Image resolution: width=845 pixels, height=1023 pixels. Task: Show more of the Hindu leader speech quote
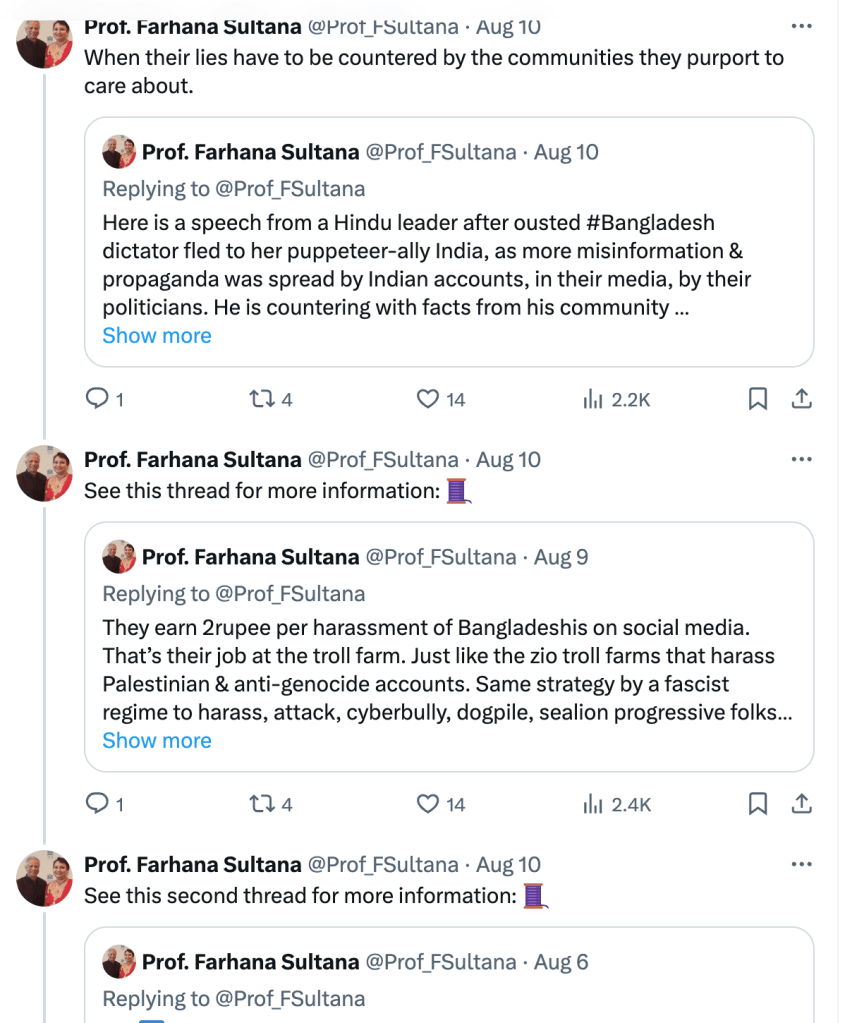tap(157, 336)
